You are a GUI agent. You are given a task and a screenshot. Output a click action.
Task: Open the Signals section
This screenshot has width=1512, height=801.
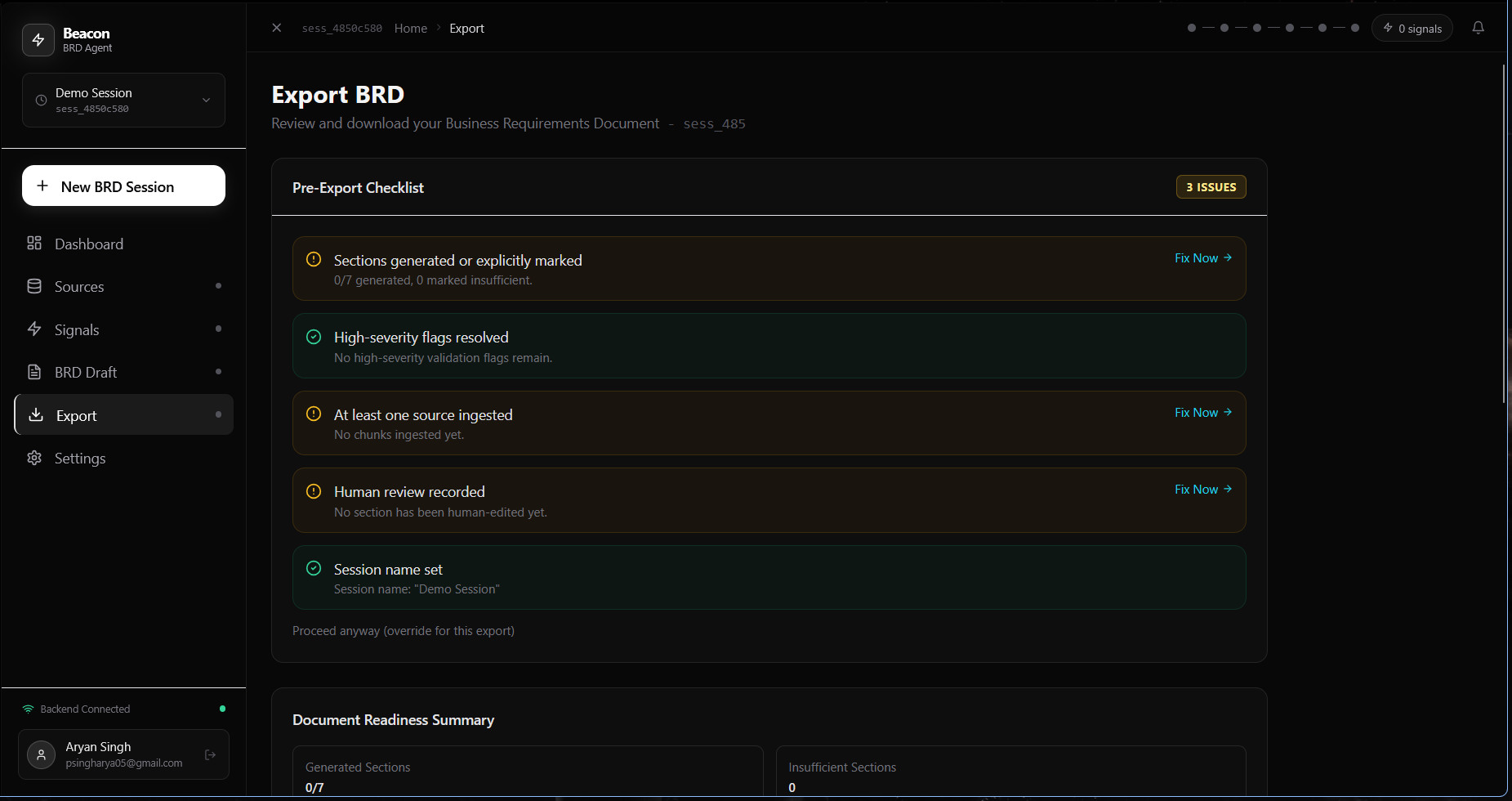tap(123, 329)
